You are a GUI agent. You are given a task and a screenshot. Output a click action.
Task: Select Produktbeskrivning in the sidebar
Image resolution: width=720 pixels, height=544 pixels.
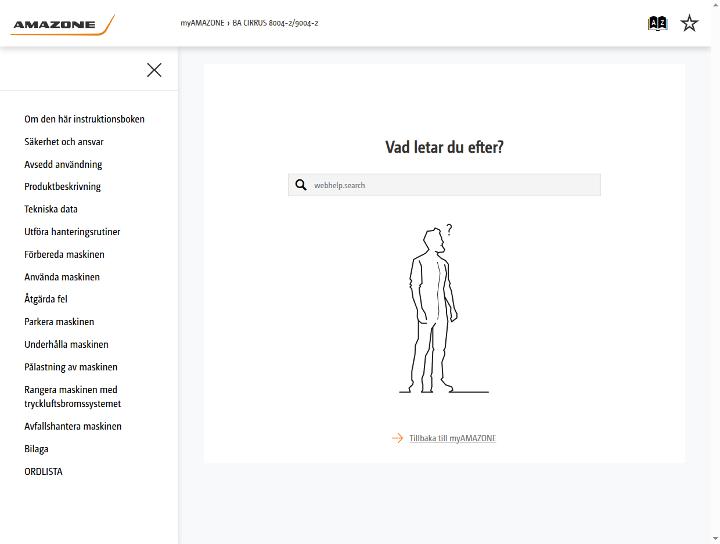click(x=62, y=186)
